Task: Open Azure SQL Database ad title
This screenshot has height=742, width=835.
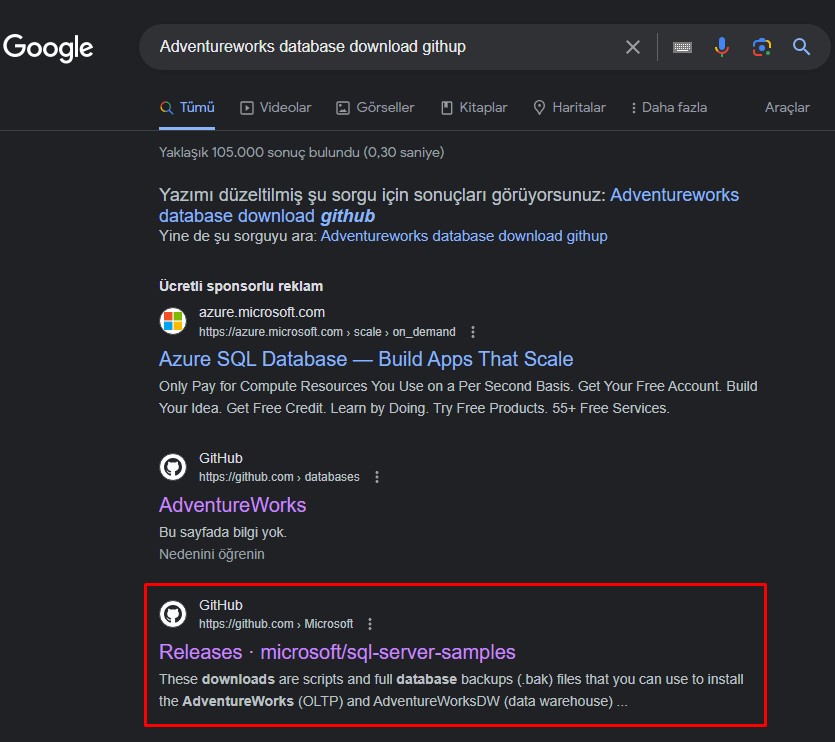Action: point(366,359)
